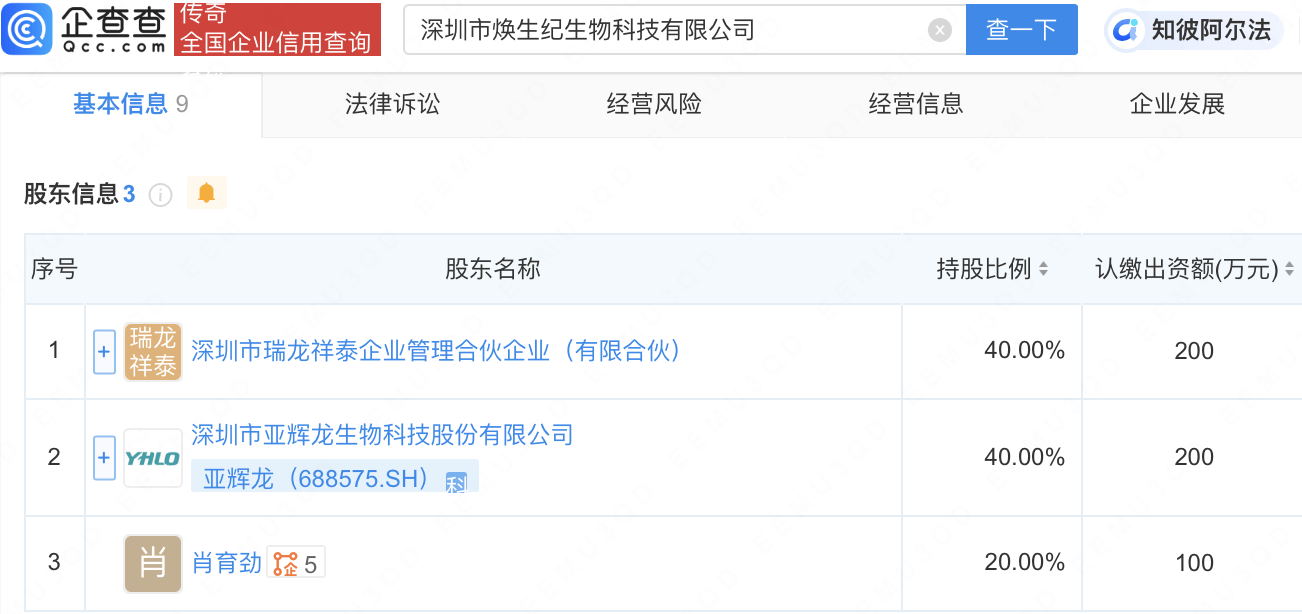This screenshot has height=614, width=1302.
Task: Click the 肖 avatar icon
Action: pyautogui.click(x=153, y=564)
